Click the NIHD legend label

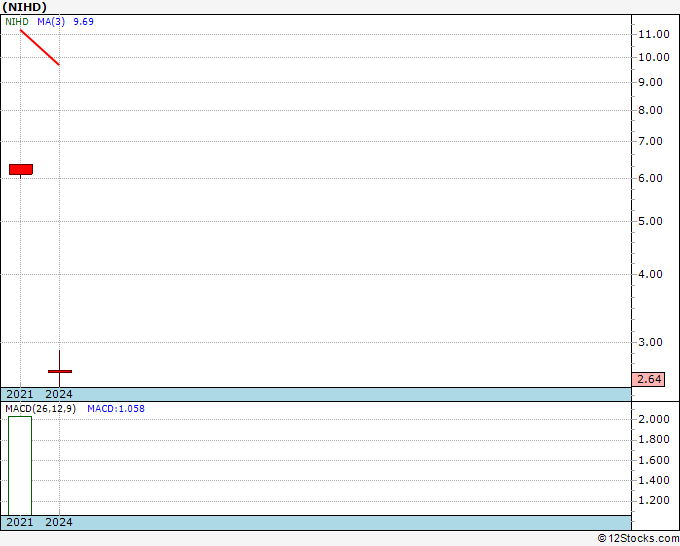17,22
